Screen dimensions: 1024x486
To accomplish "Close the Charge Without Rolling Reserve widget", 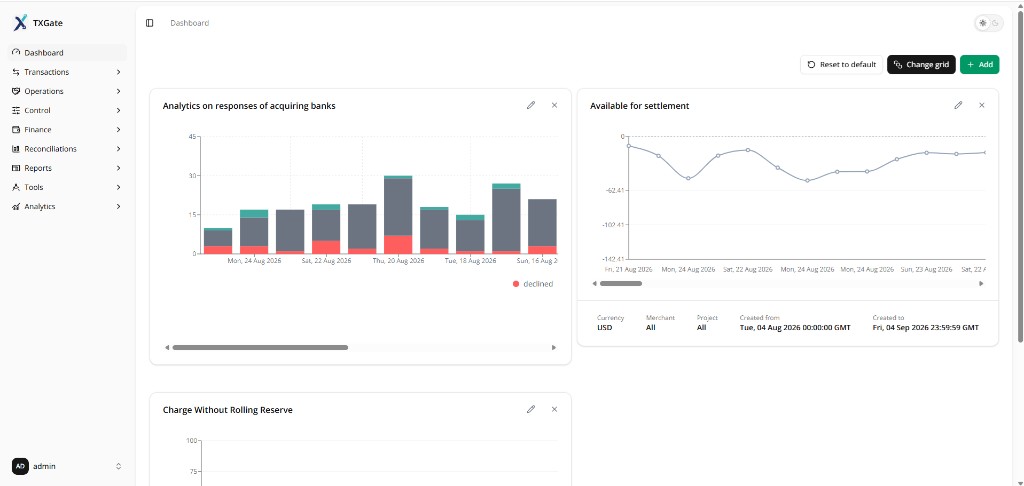I will (554, 410).
